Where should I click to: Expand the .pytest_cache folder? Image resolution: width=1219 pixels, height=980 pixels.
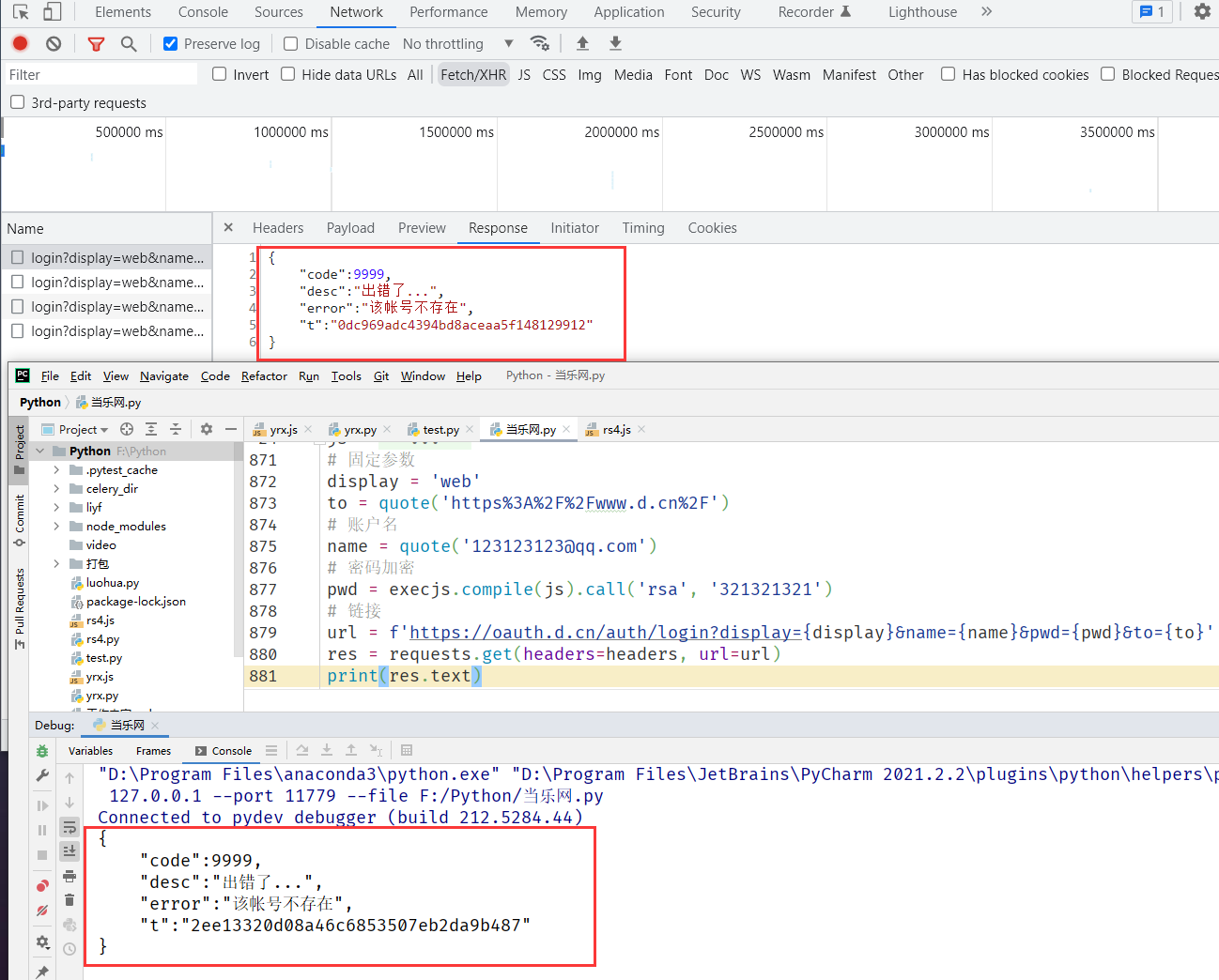pos(56,470)
